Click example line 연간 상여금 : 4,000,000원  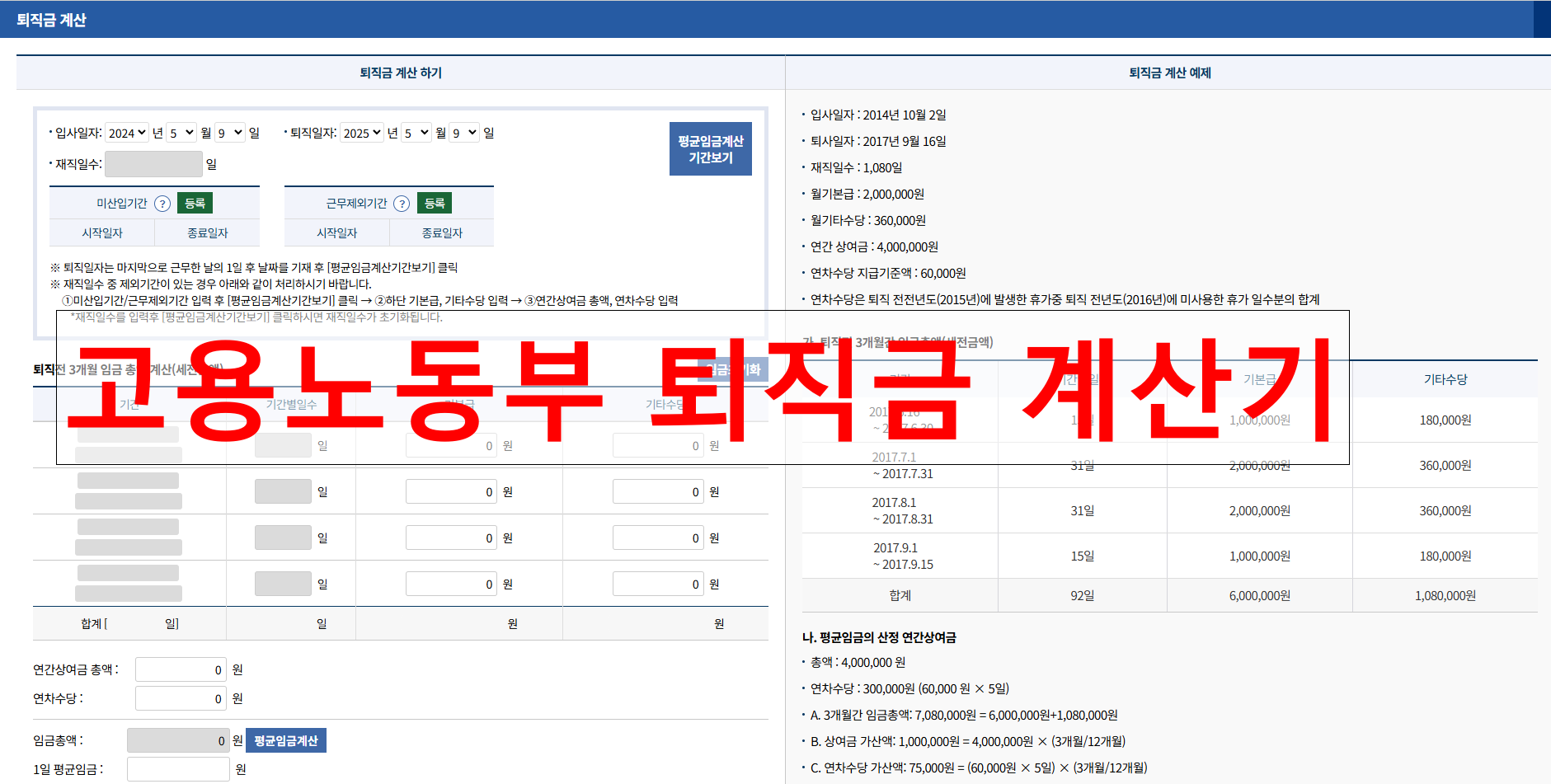874,246
